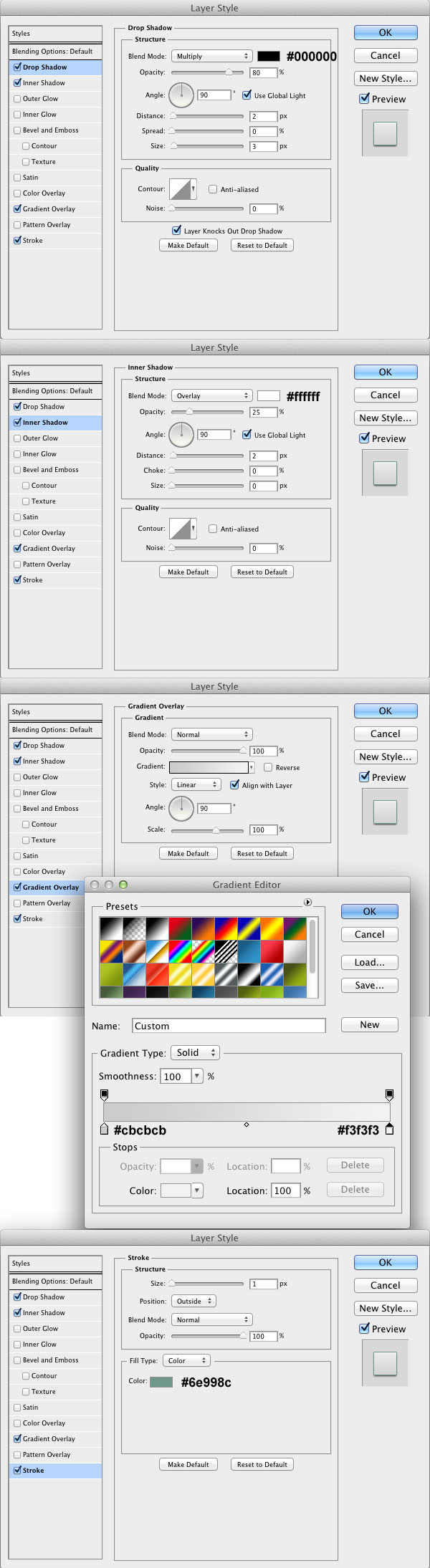
Task: Click the #f3f3f3 color stop
Action: pyautogui.click(x=389, y=1130)
